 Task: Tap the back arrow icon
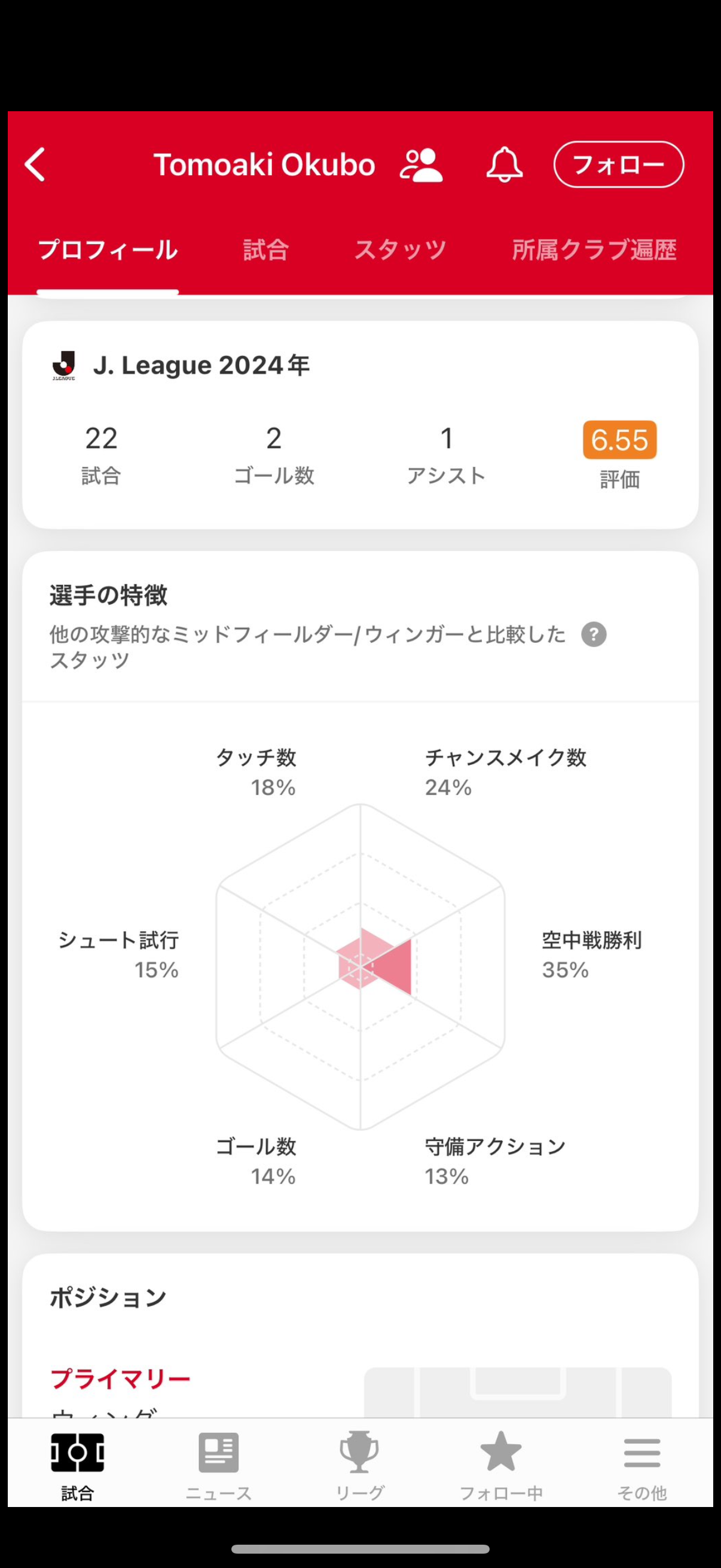(x=35, y=165)
